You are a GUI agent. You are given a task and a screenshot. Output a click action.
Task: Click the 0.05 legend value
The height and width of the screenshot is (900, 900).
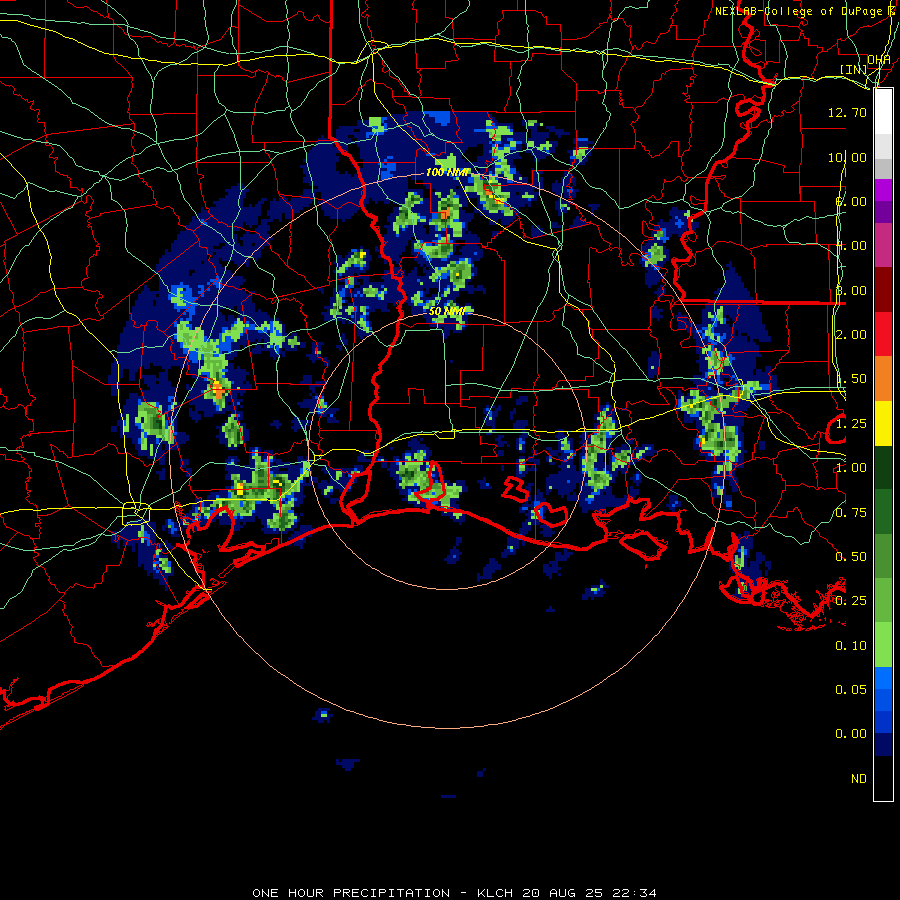click(x=851, y=690)
